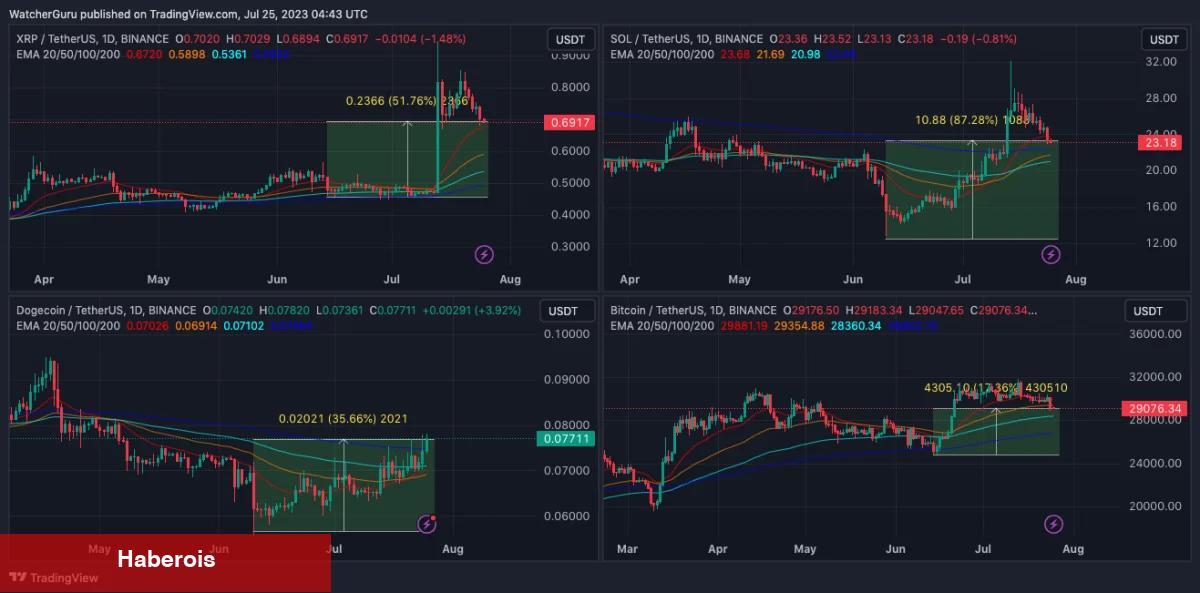Click the current price tag 29076.34 on Bitcoin axis
The width and height of the screenshot is (1200, 593).
coord(1154,408)
